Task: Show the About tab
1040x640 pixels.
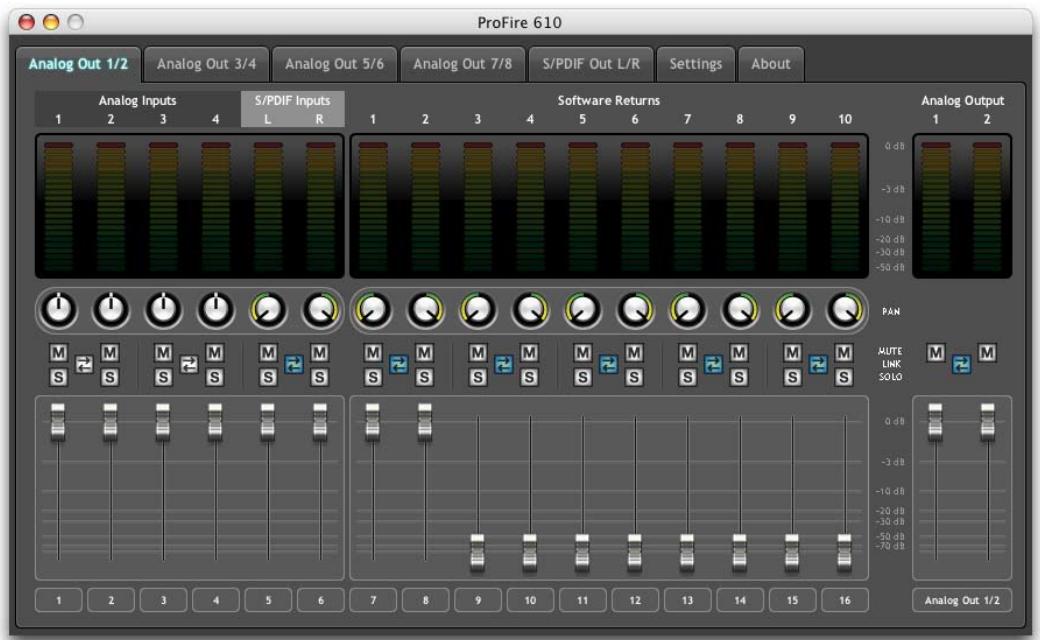Action: pyautogui.click(x=771, y=64)
